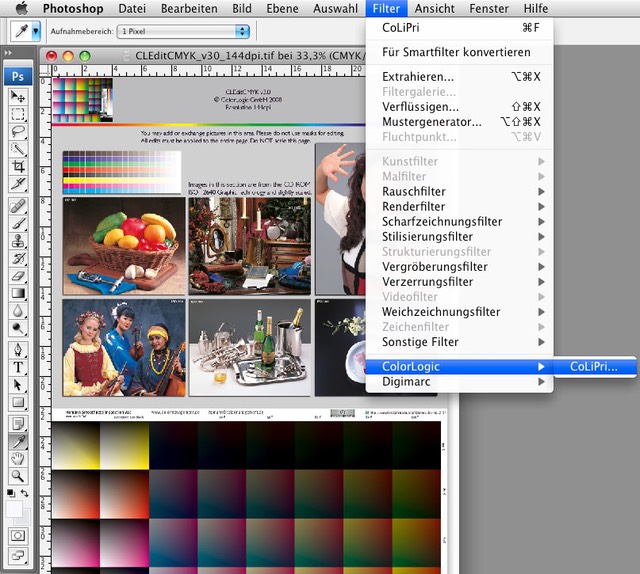640x574 pixels.
Task: Expand the Vergröberungsfilter submenu arrow
Action: coord(541,267)
